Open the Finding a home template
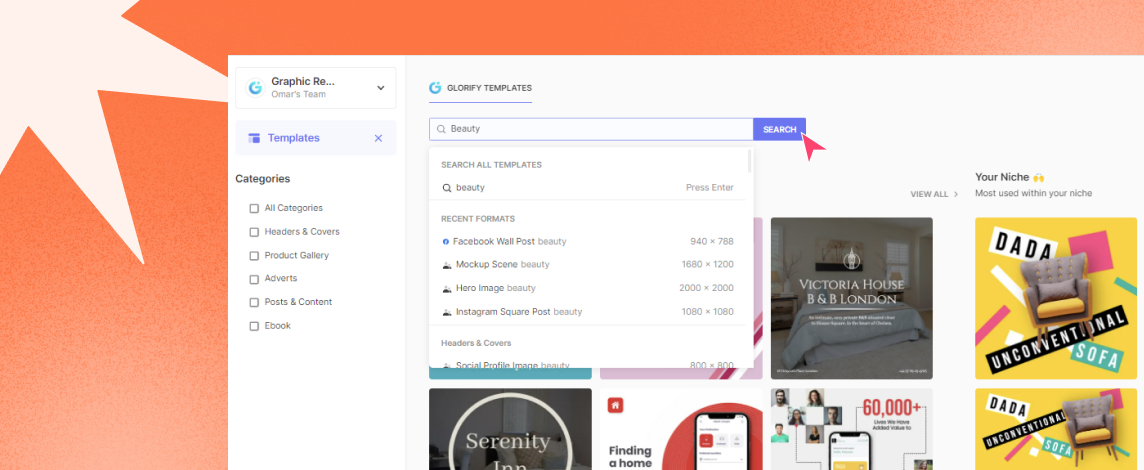This screenshot has height=470, width=1144. click(681, 429)
